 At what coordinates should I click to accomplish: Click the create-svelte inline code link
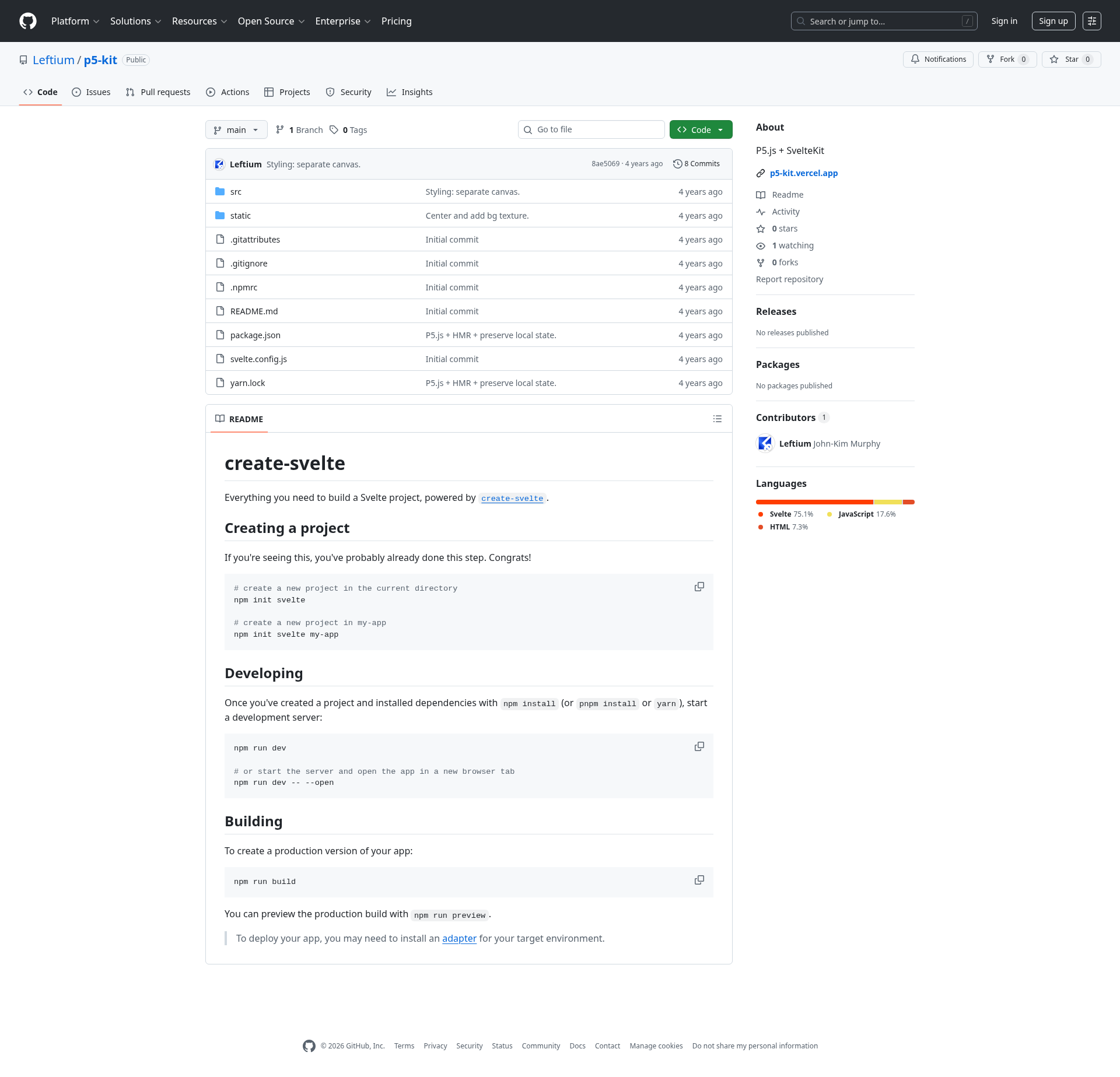point(512,499)
